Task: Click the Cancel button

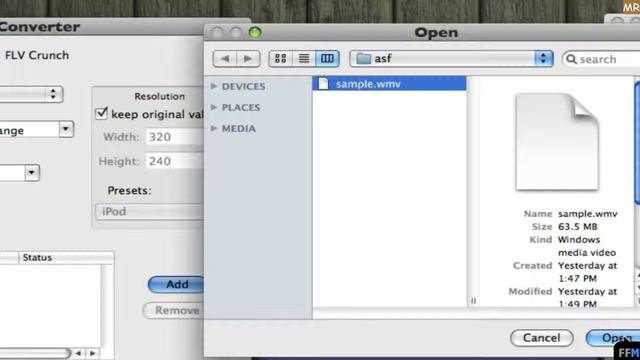Action: pos(542,338)
